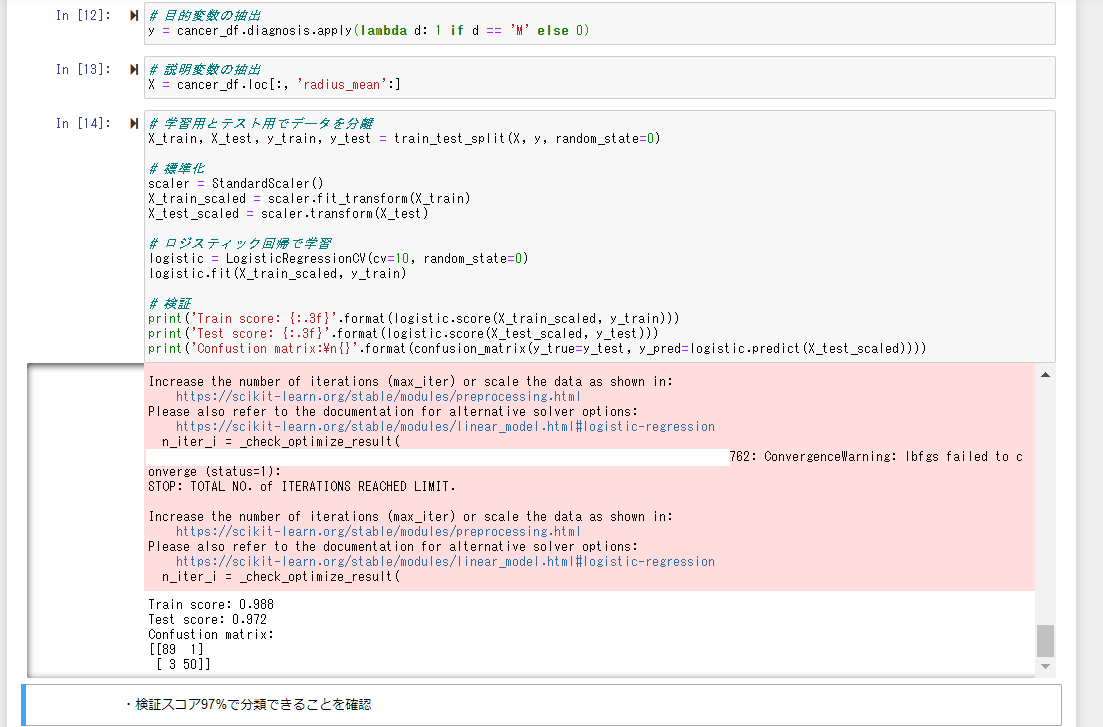Click the ConvergenceWarning message text
This screenshot has height=727, width=1103.
(x=876, y=457)
